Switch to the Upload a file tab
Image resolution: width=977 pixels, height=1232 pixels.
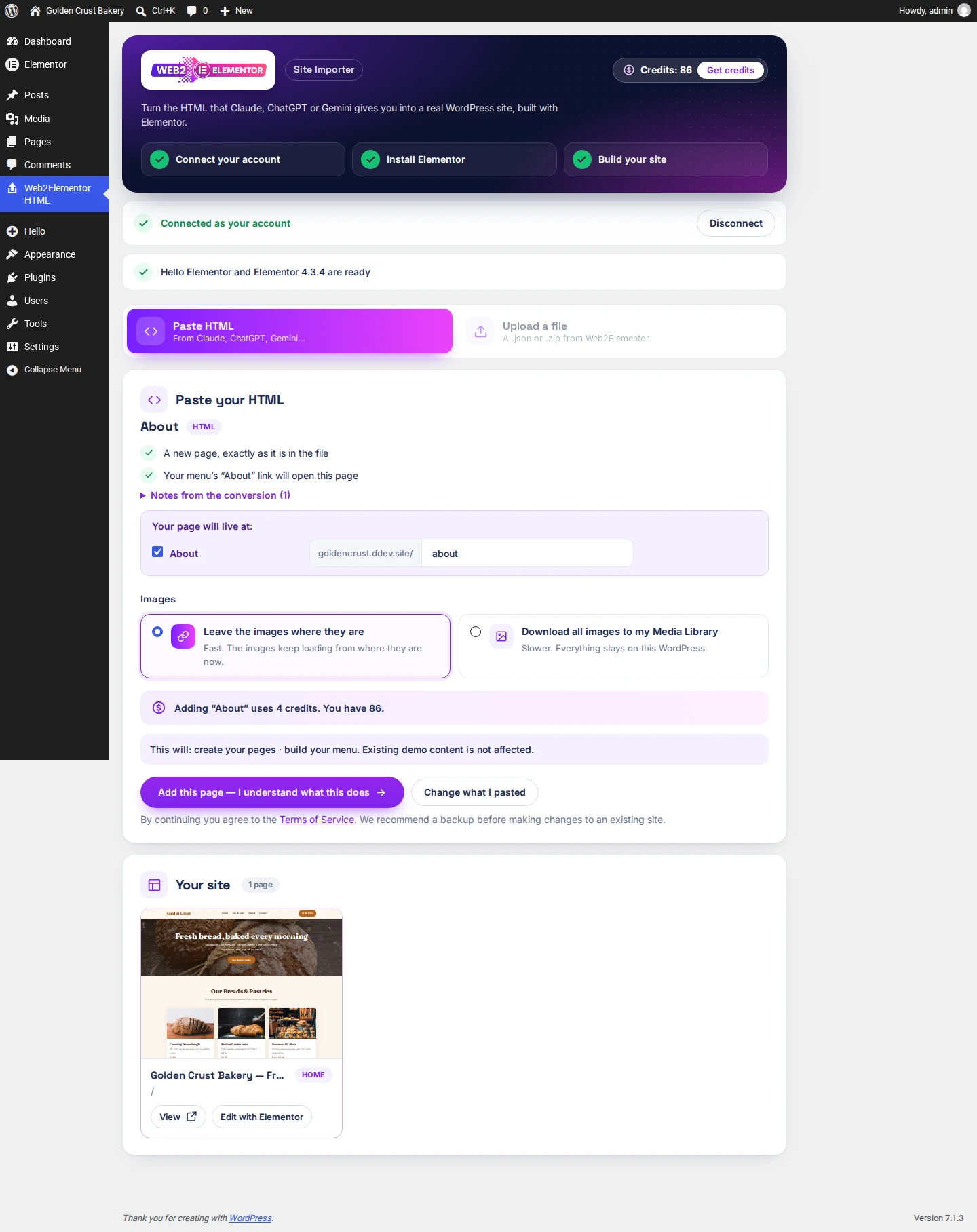point(619,331)
